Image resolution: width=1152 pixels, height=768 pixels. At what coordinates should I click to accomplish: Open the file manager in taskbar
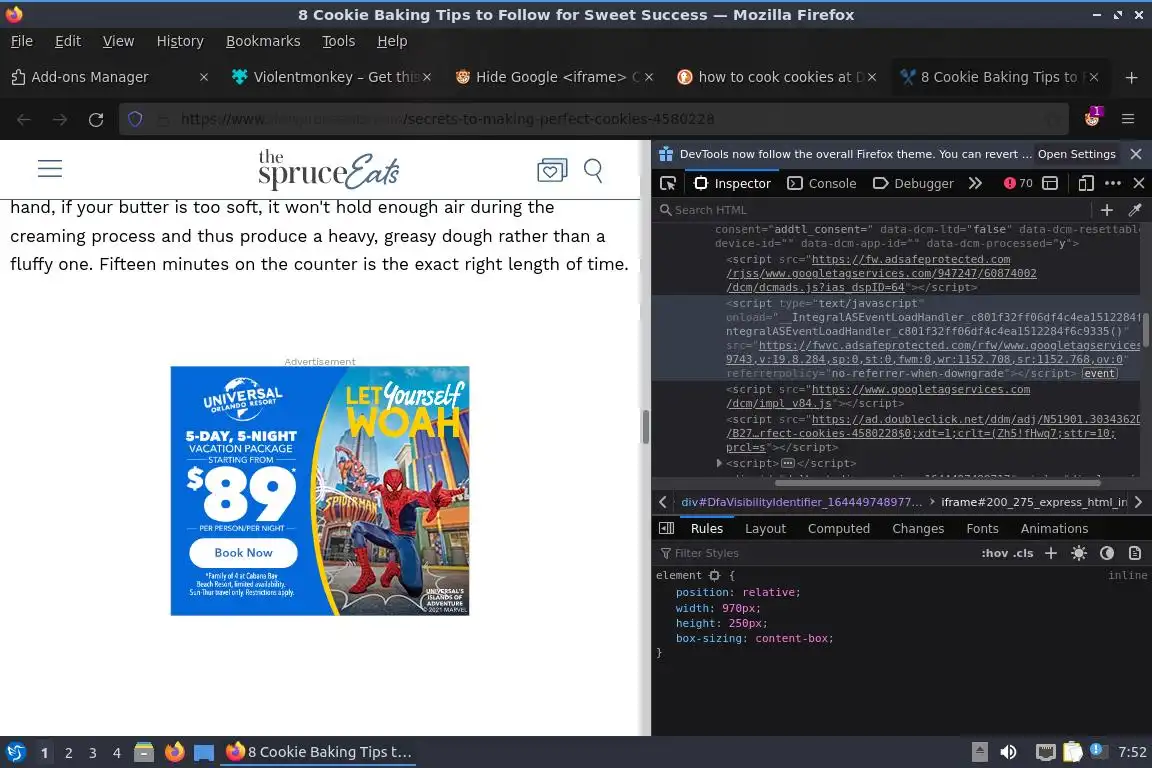pos(144,752)
